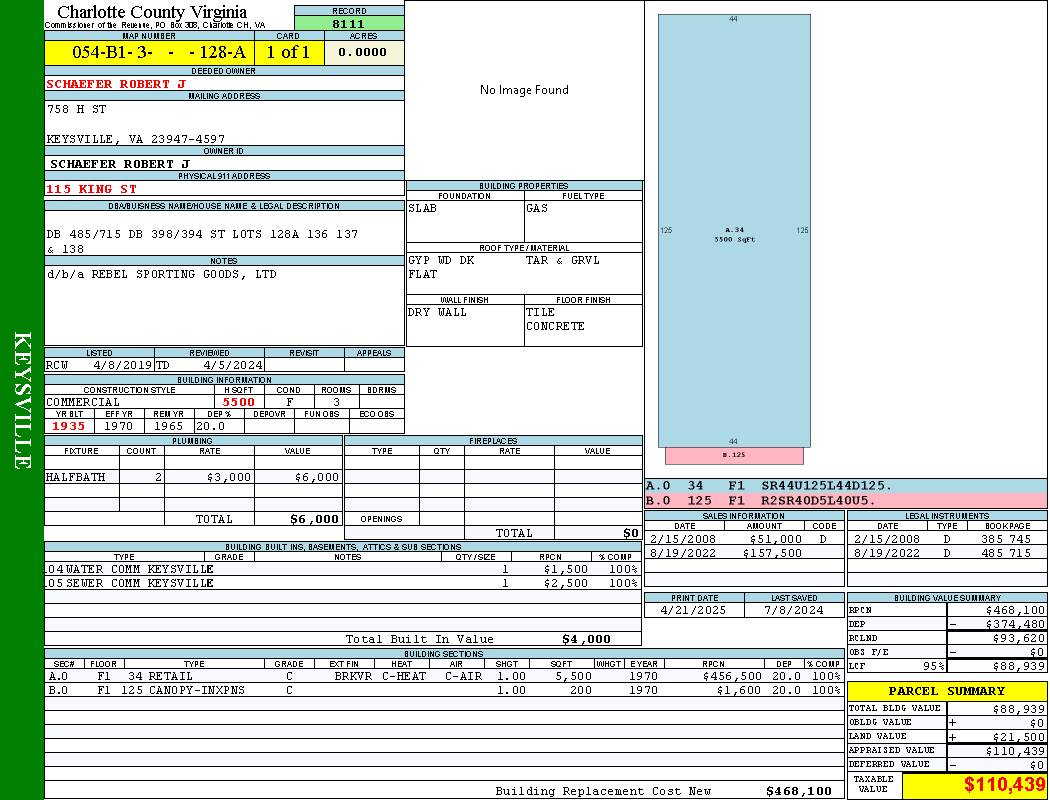
Task: Select the deeded owner name in red
Action: (116, 84)
